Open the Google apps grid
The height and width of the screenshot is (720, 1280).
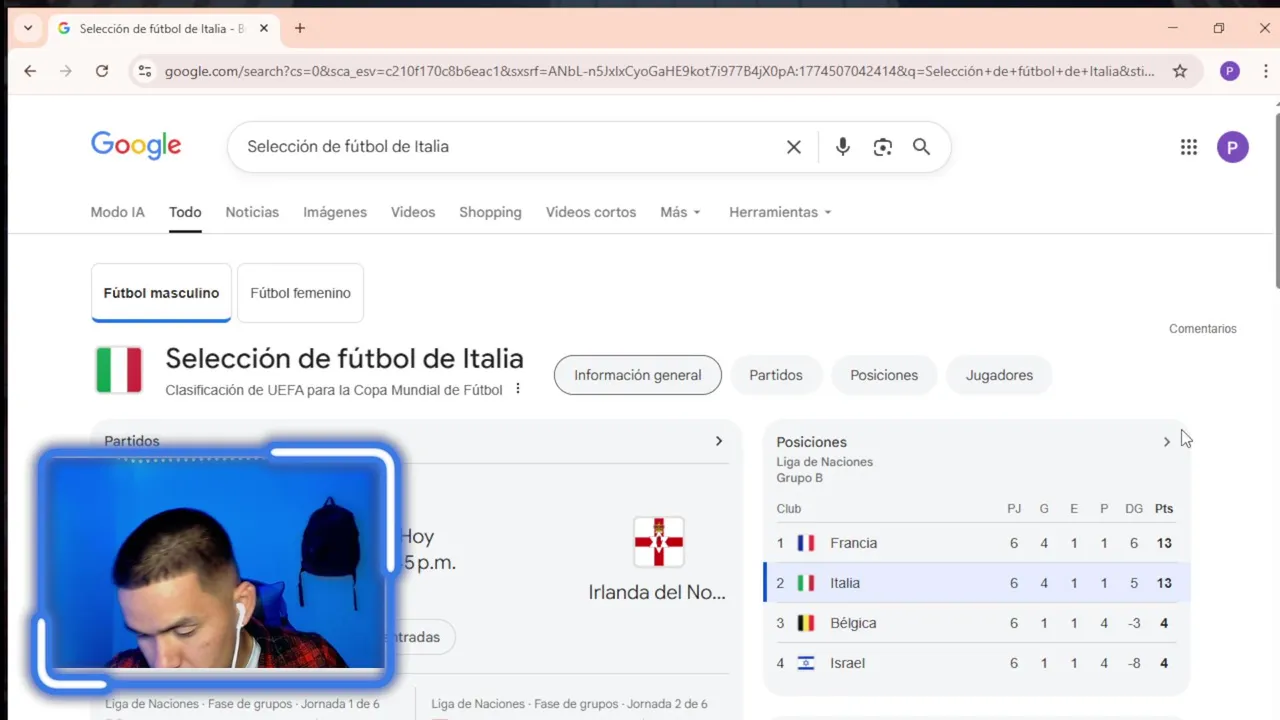(x=1189, y=147)
